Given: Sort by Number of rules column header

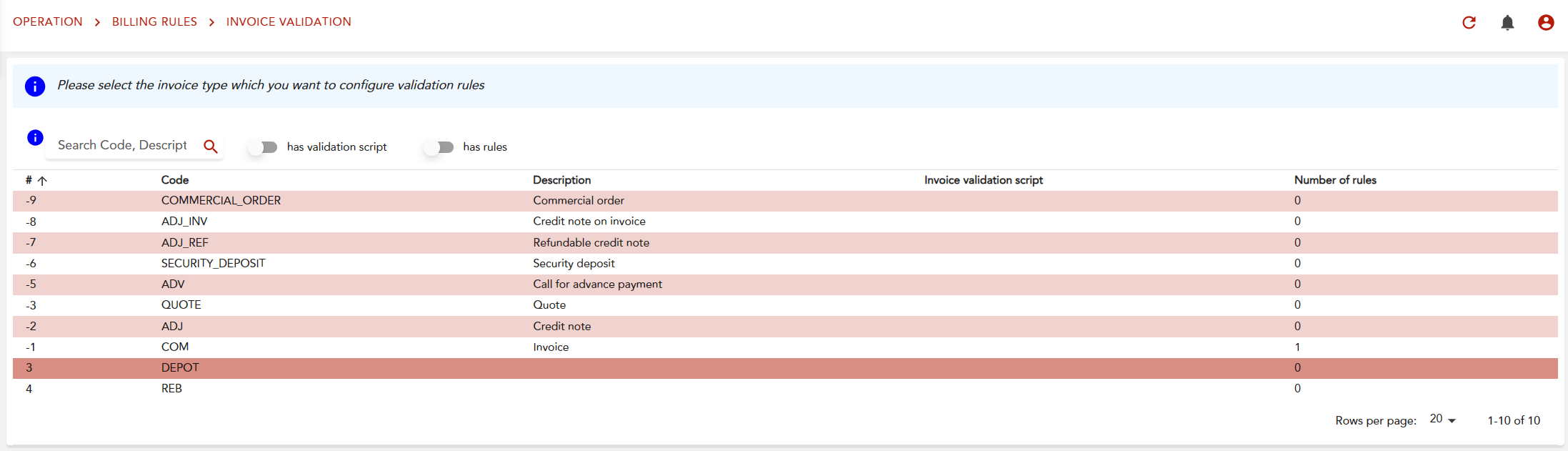Looking at the screenshot, I should coord(1334,180).
